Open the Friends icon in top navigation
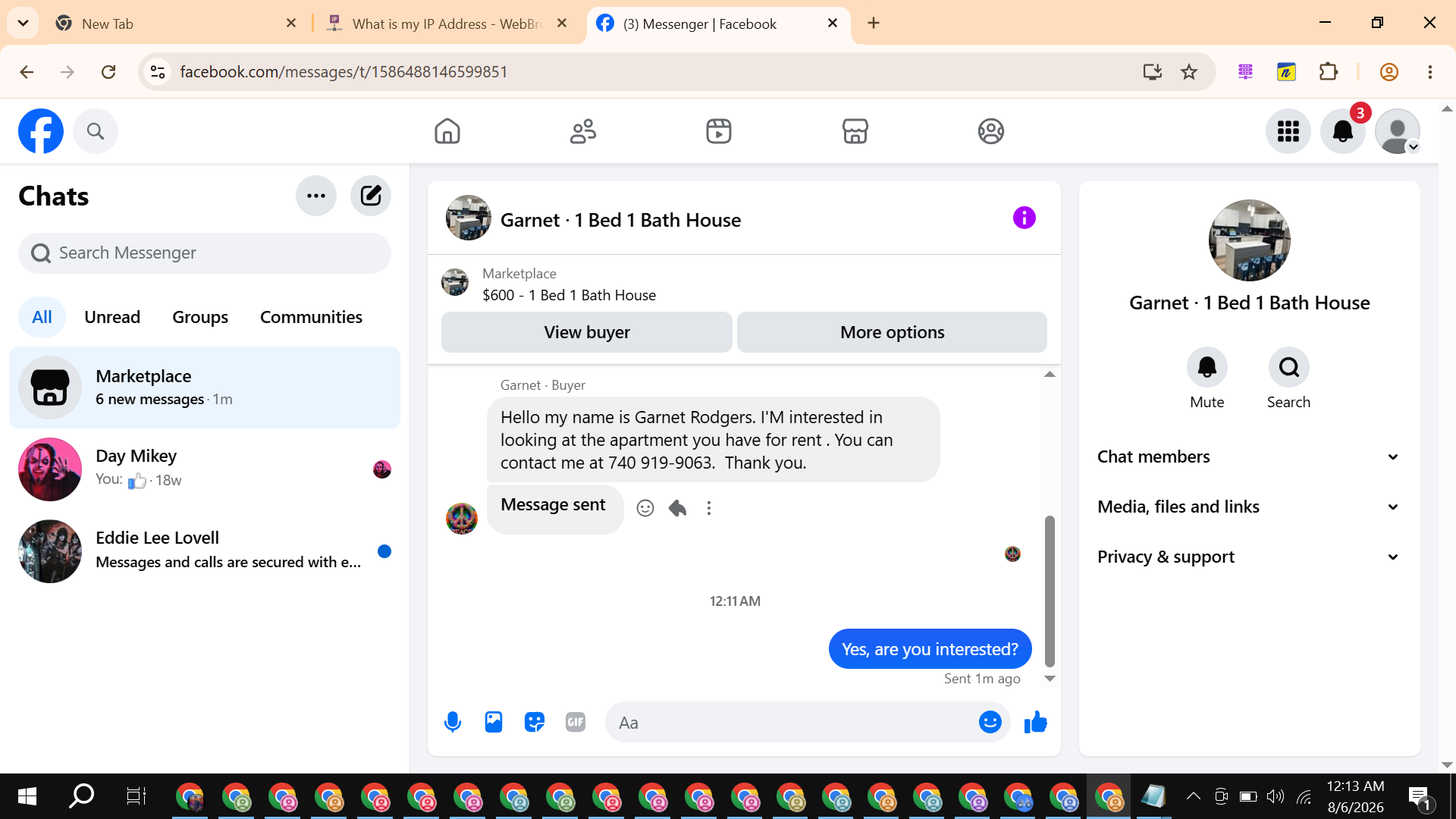 point(583,131)
